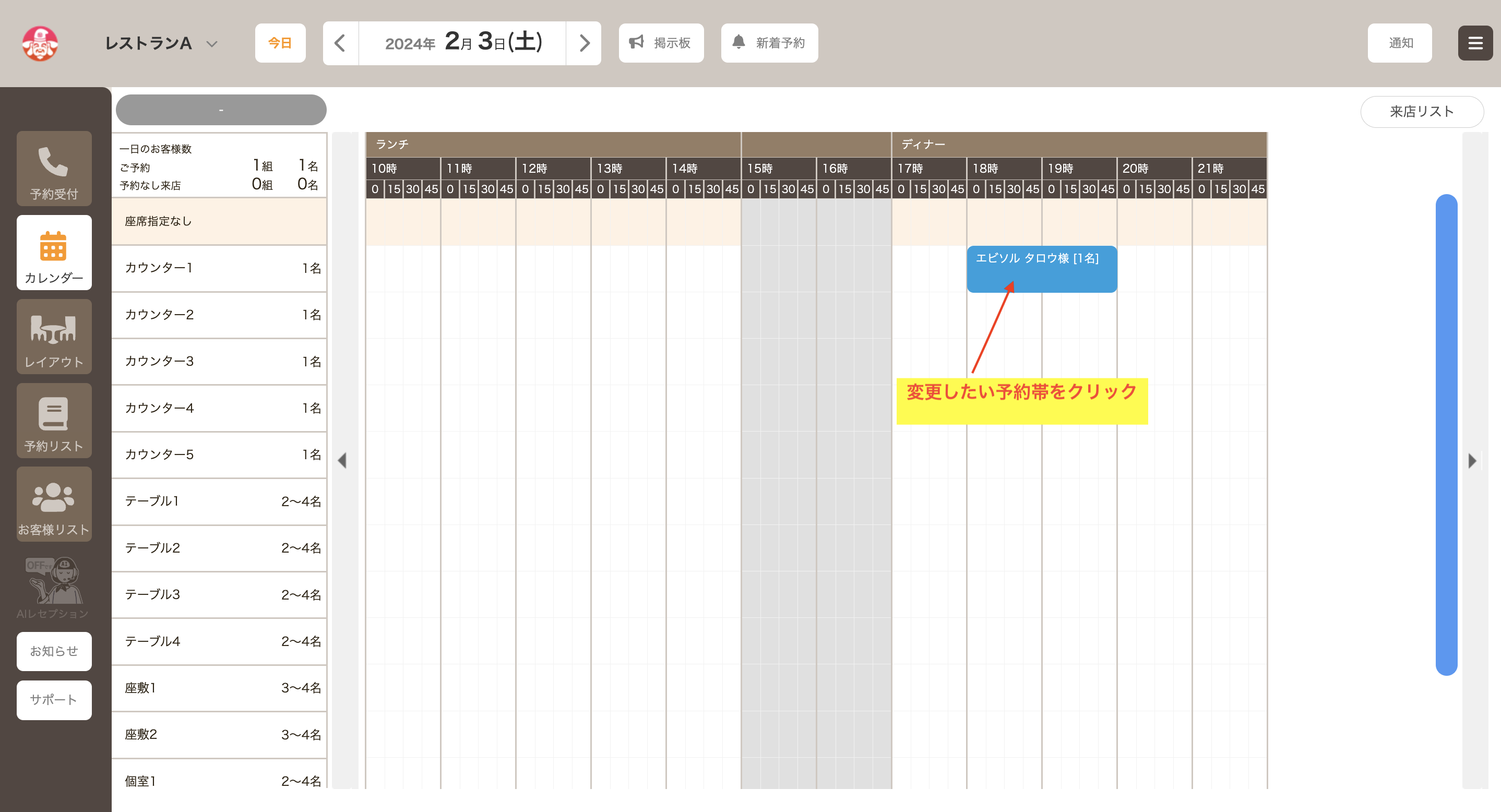The height and width of the screenshot is (812, 1501).
Task: Select the カウンター4 seat row
Action: click(x=219, y=408)
